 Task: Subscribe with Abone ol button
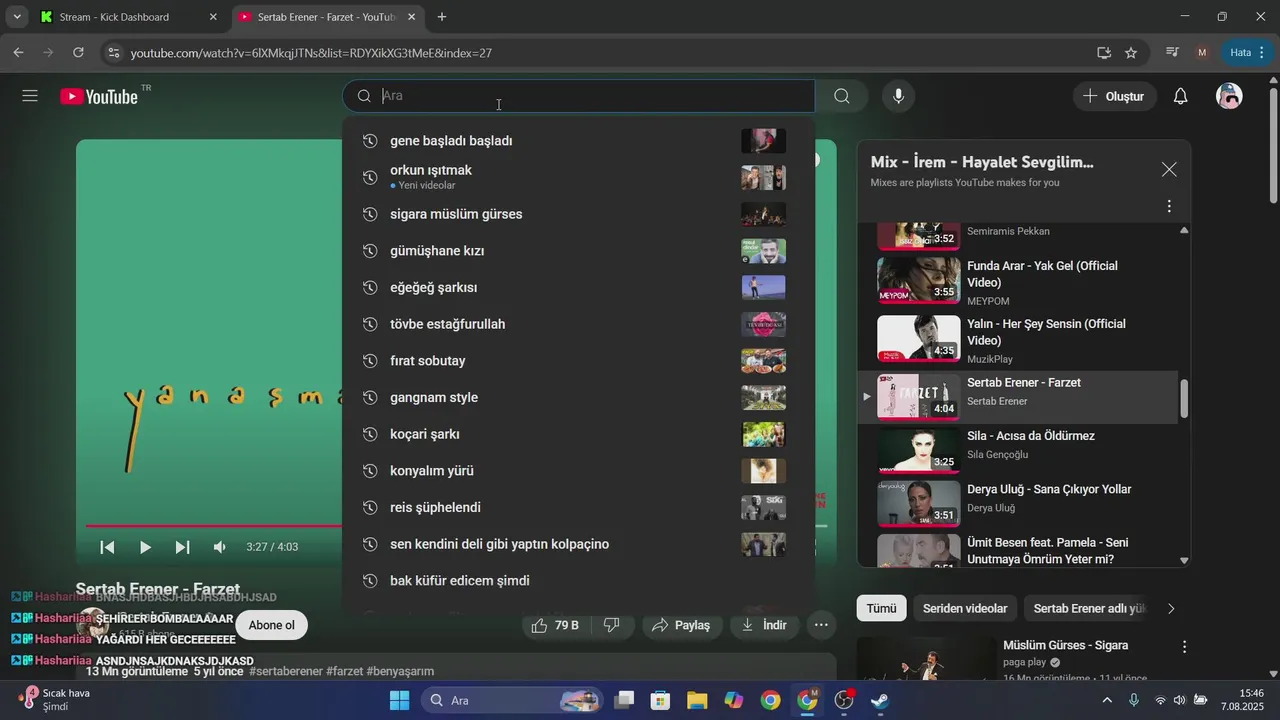coord(272,625)
